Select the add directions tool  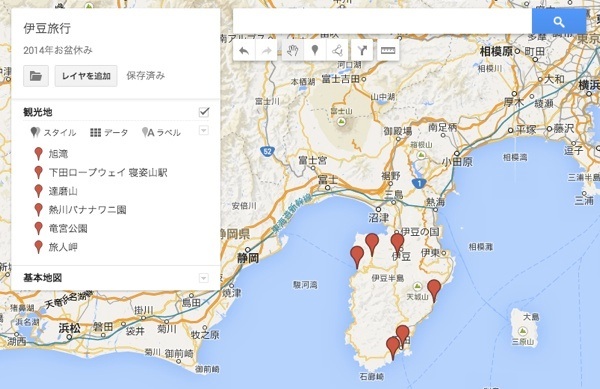362,50
